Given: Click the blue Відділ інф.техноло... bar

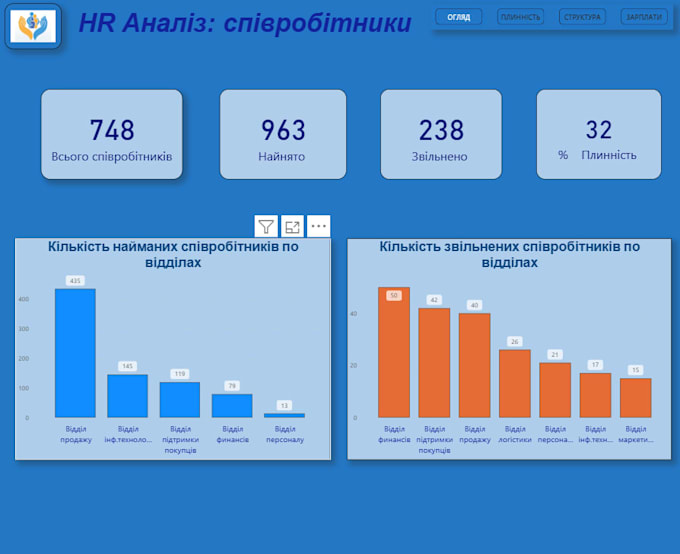Looking at the screenshot, I should tap(128, 396).
